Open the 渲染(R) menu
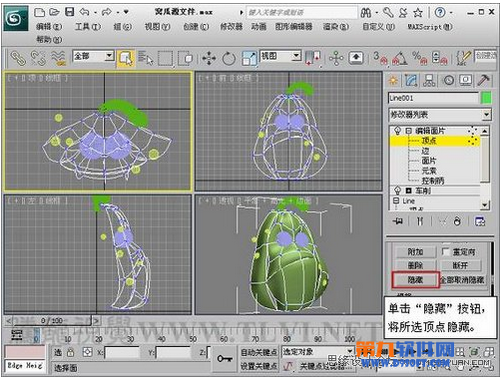This screenshot has width=500, height=377. (336, 27)
